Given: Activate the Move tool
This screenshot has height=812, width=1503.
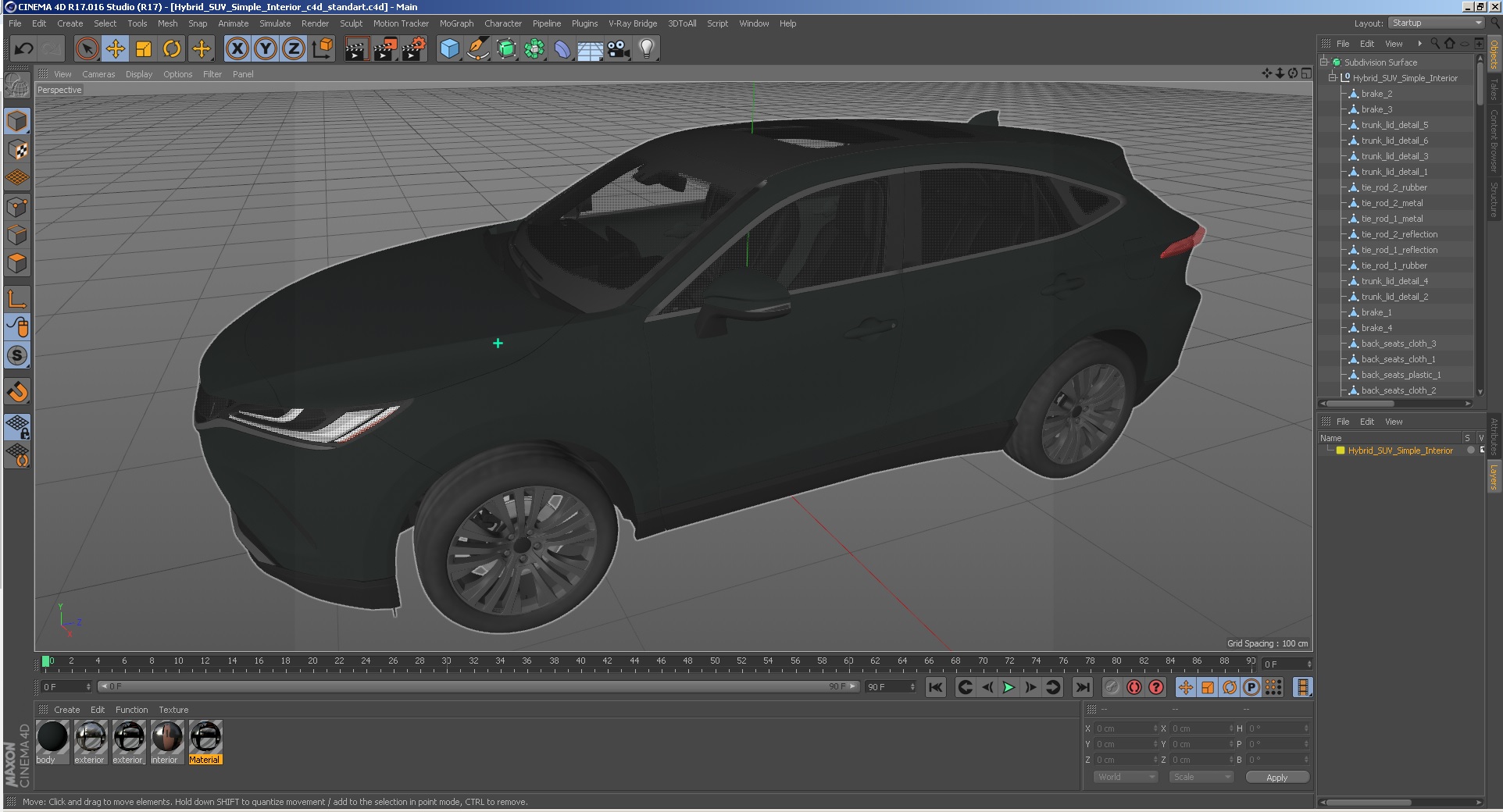Looking at the screenshot, I should click(116, 49).
